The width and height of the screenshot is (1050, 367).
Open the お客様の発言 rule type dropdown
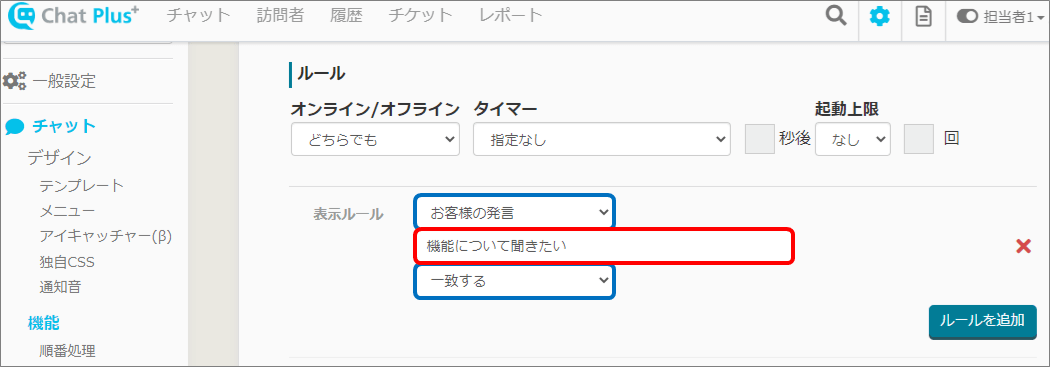[514, 213]
